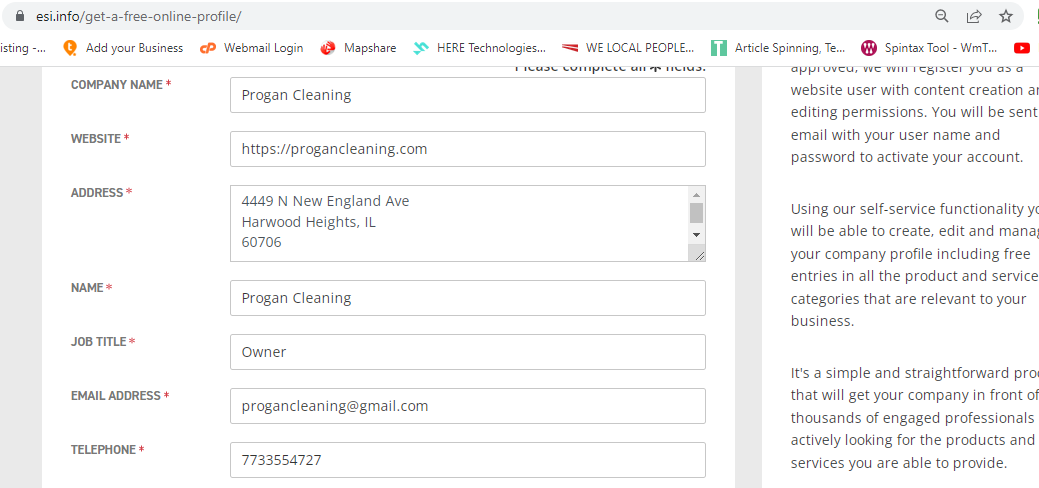This screenshot has width=1039, height=488.
Task: Click the YouTube bookmark icon
Action: (x=1022, y=48)
